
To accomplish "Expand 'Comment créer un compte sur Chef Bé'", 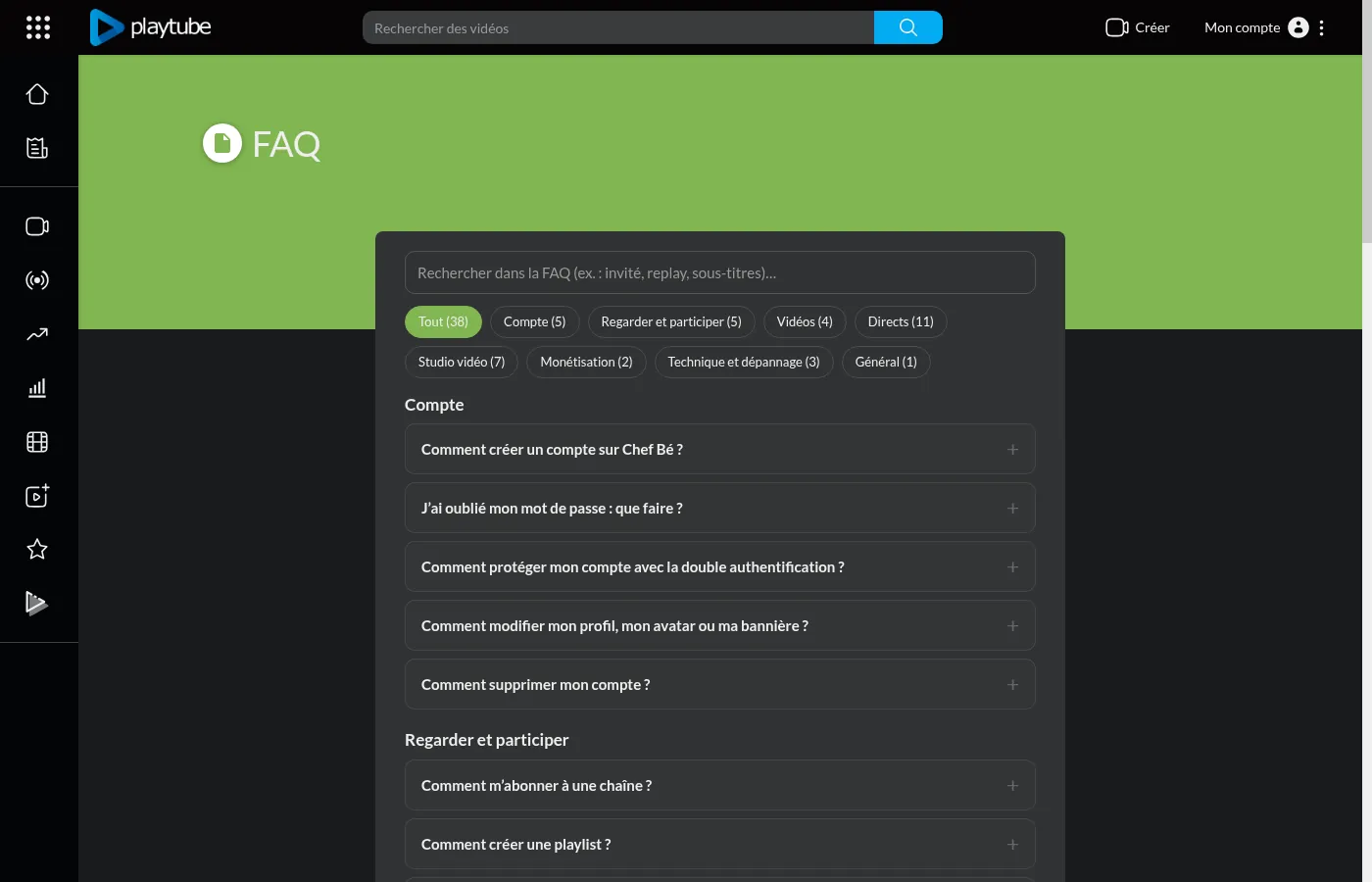I will pos(720,449).
